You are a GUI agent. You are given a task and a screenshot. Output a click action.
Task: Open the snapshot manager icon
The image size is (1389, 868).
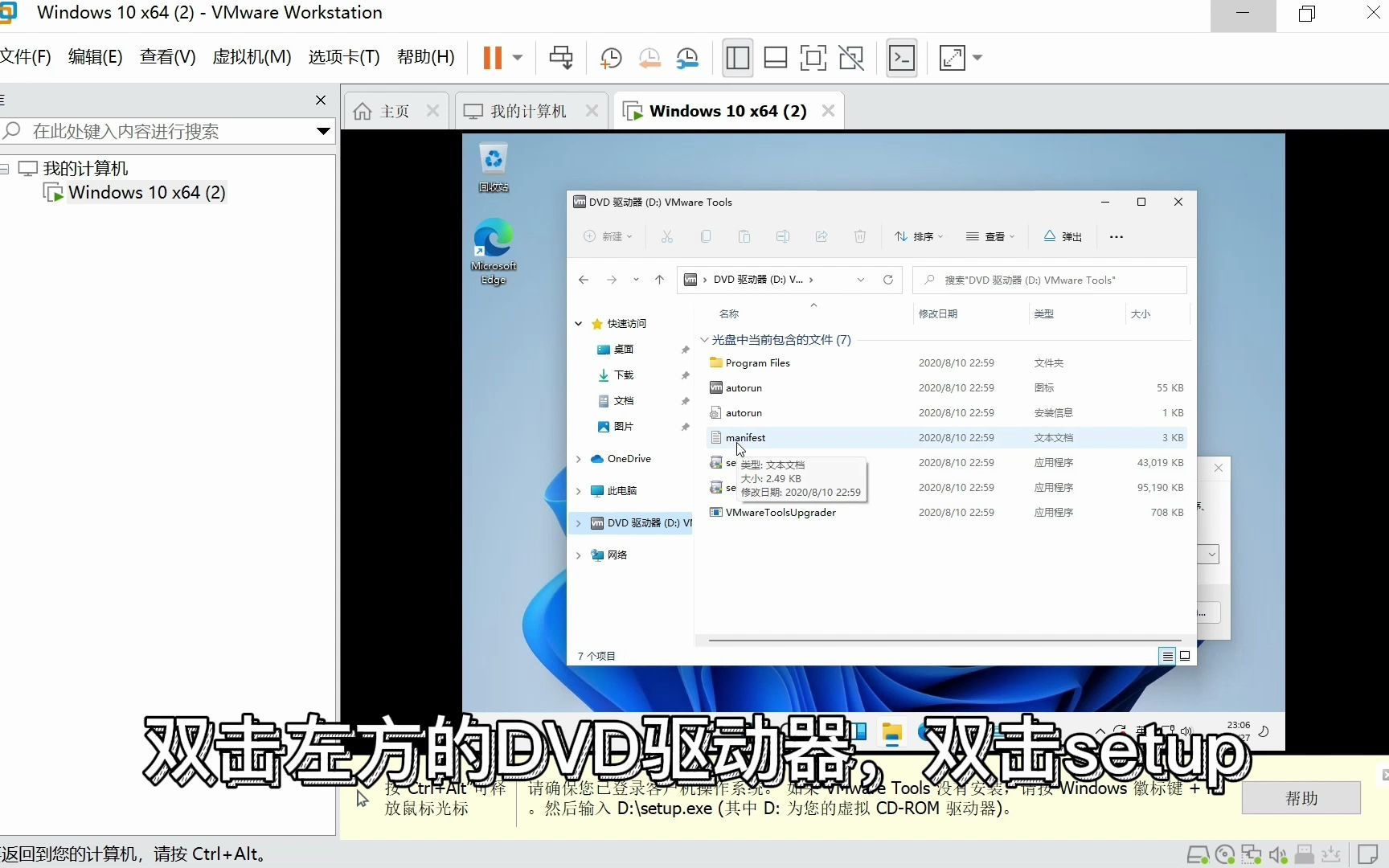pos(687,58)
